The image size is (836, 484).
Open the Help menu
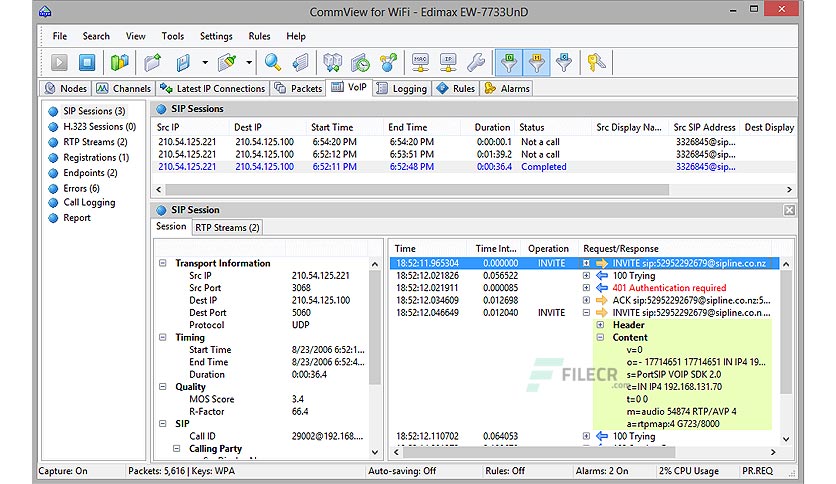[296, 36]
